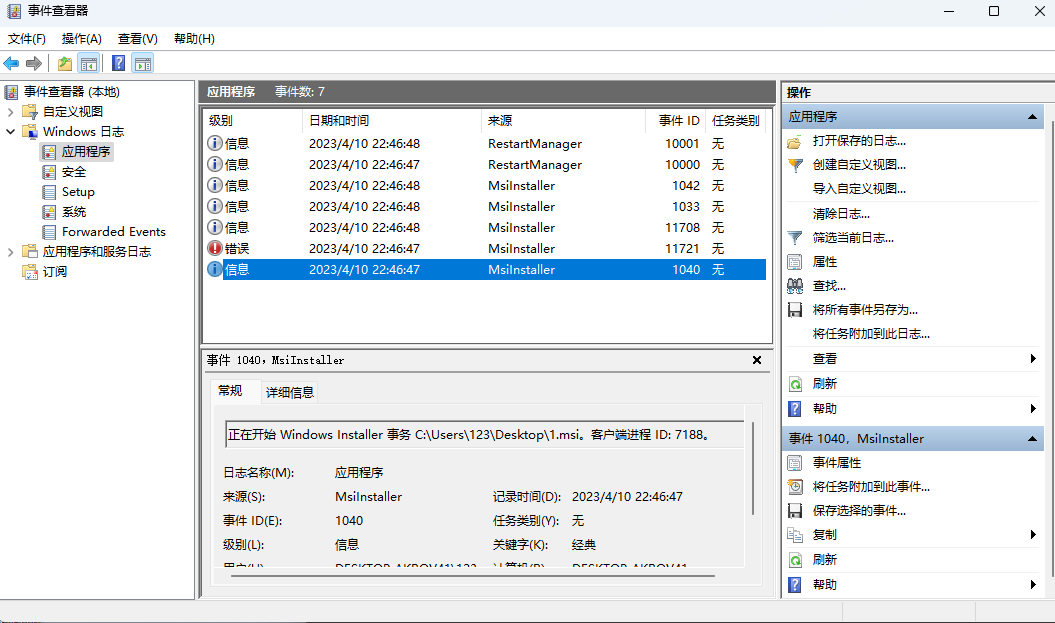Screen dimensions: 1055x623
Task: Select 安全 log in the tree
Action: (x=74, y=172)
